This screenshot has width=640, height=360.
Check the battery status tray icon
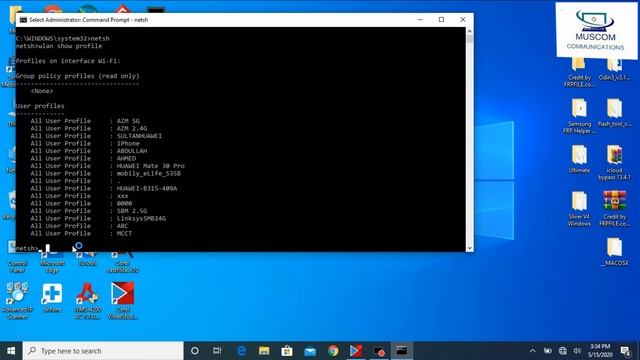[548, 351]
